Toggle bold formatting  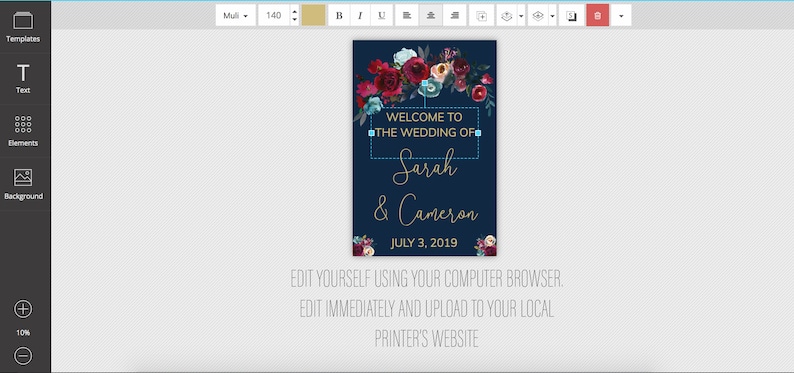tap(339, 16)
